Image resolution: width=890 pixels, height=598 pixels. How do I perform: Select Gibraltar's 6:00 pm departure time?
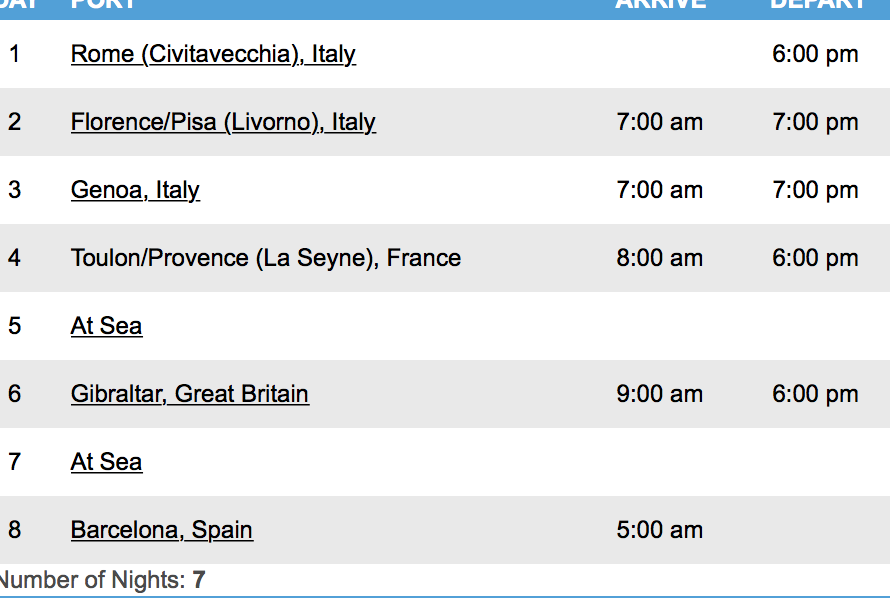(x=815, y=394)
